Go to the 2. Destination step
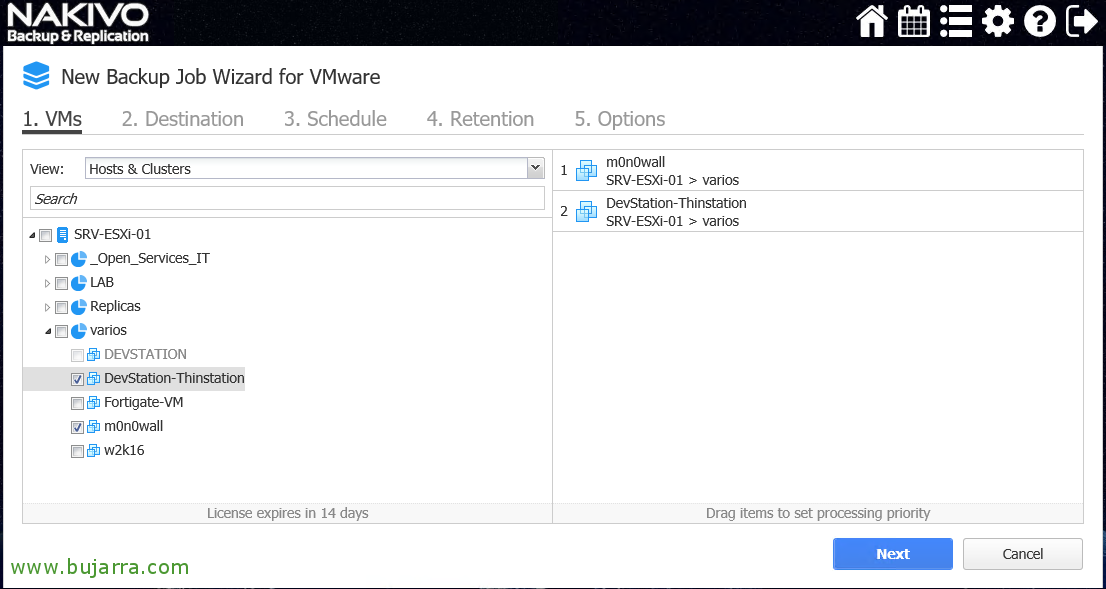 coord(183,119)
